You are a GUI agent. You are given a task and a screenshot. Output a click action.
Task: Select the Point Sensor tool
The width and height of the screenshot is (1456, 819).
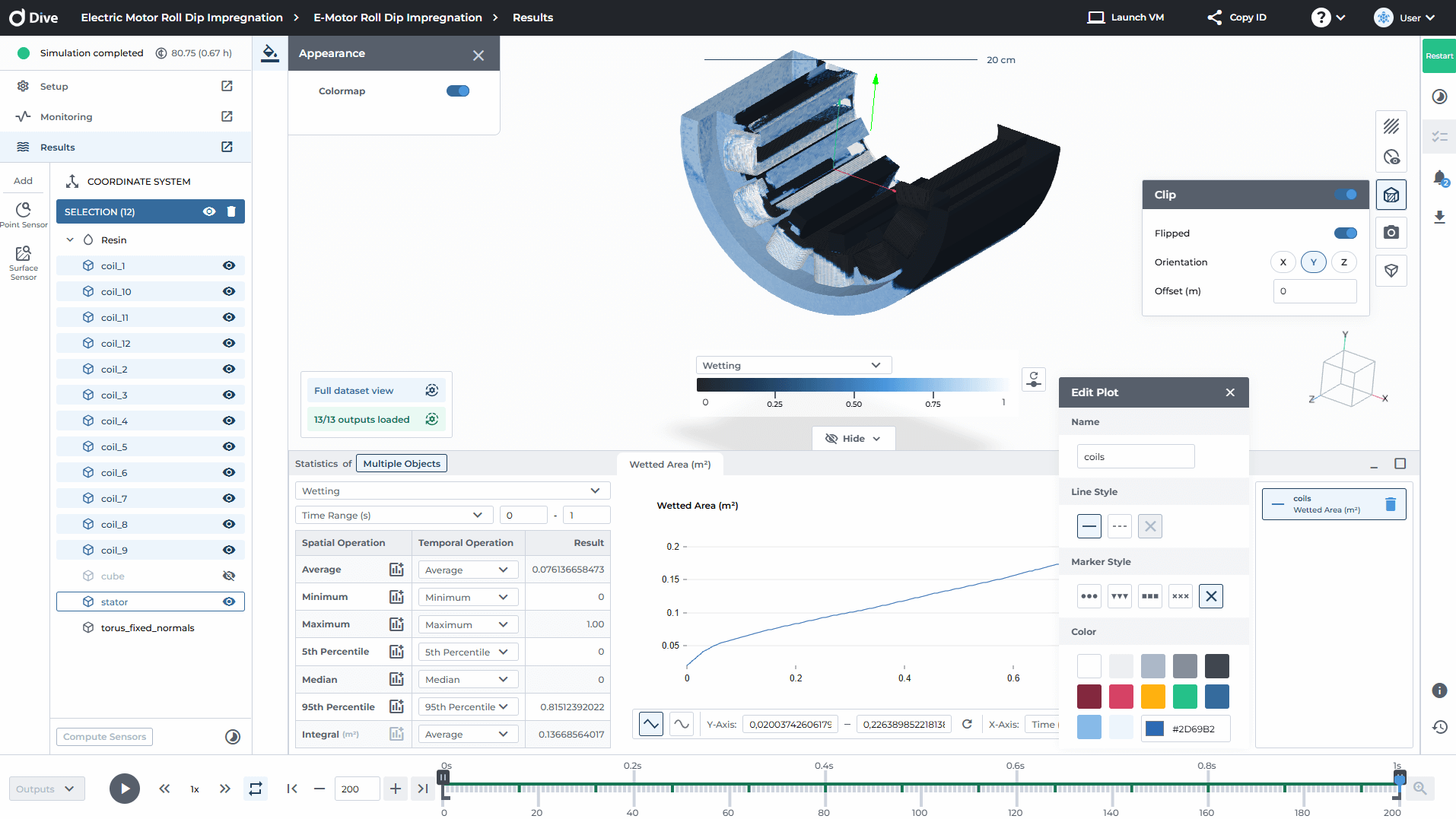click(24, 211)
